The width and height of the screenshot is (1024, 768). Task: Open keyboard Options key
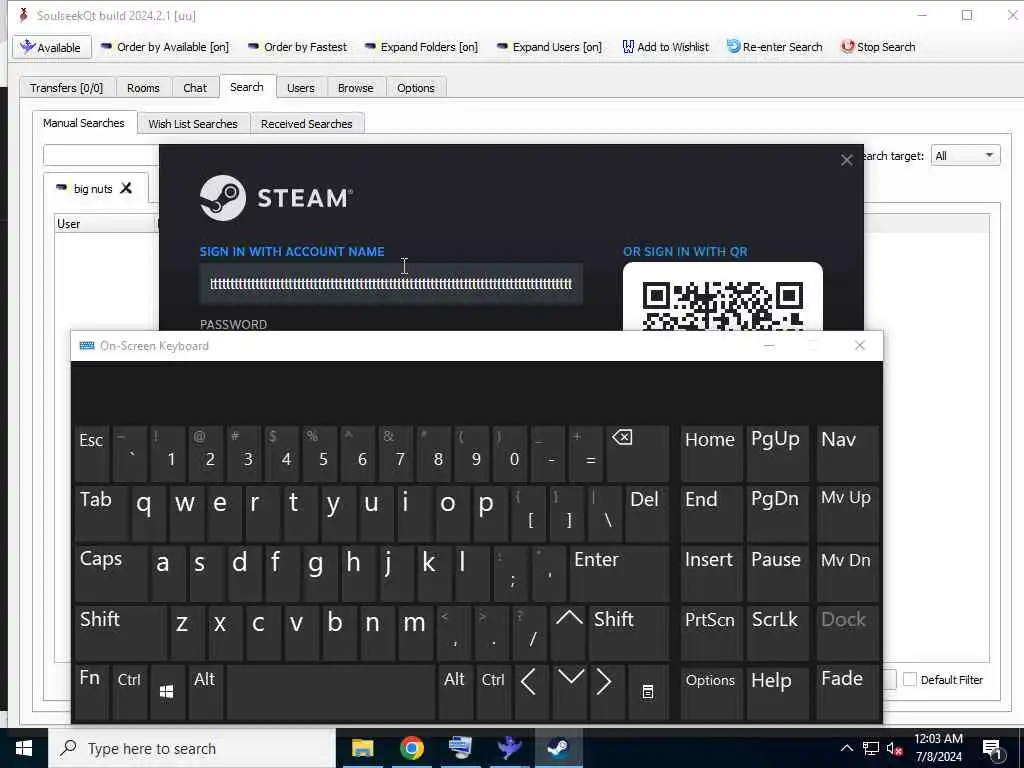(711, 692)
